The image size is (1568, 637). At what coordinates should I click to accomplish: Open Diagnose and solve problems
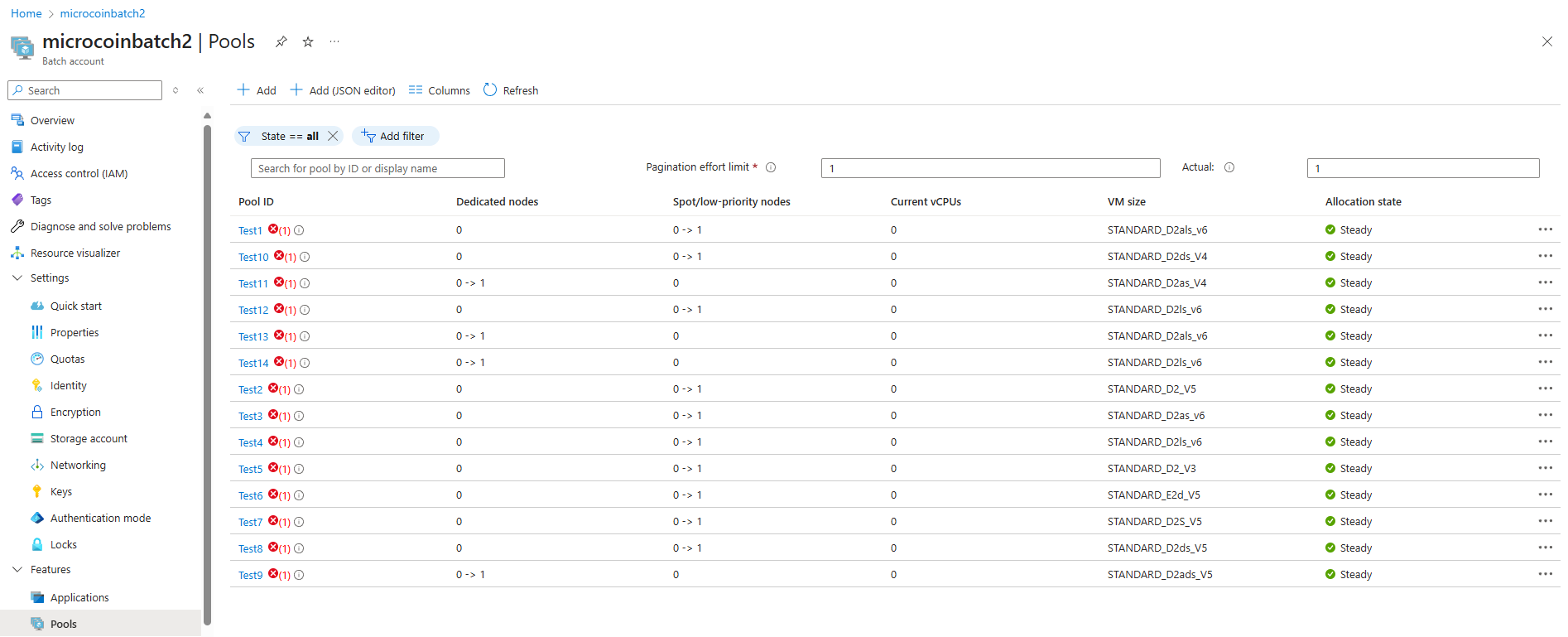[100, 226]
